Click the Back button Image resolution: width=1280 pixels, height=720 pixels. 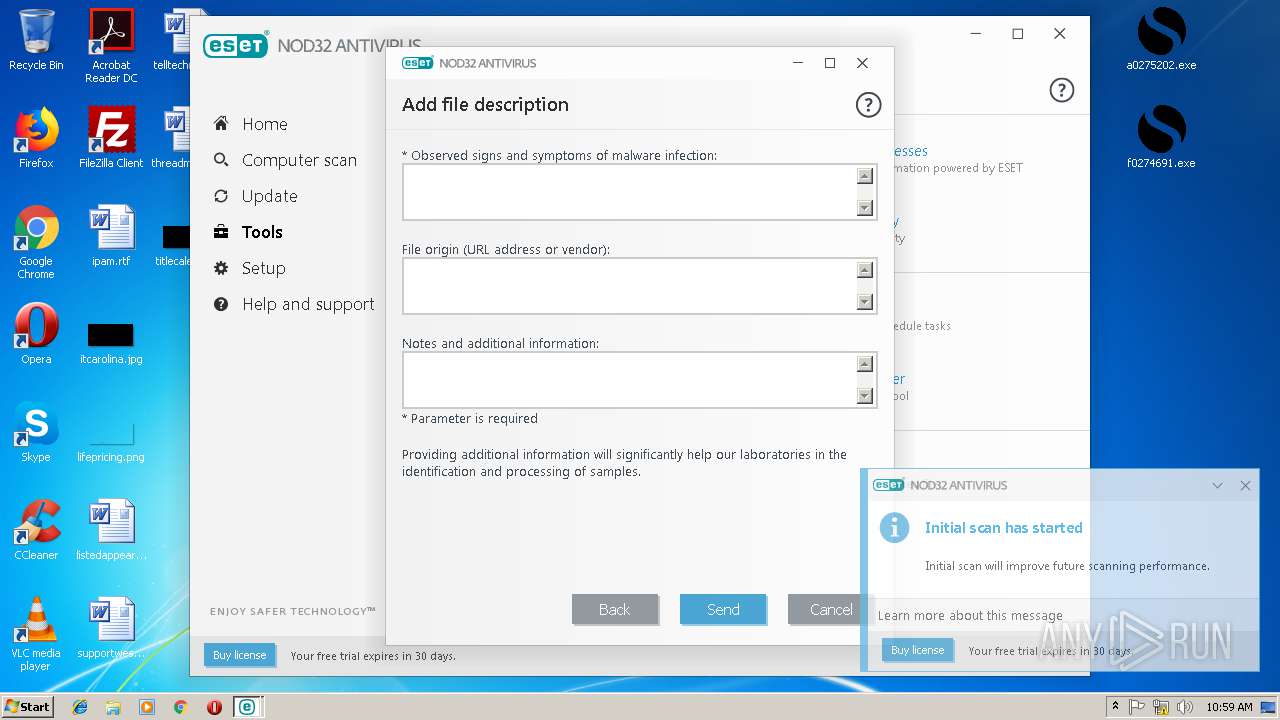coord(615,609)
